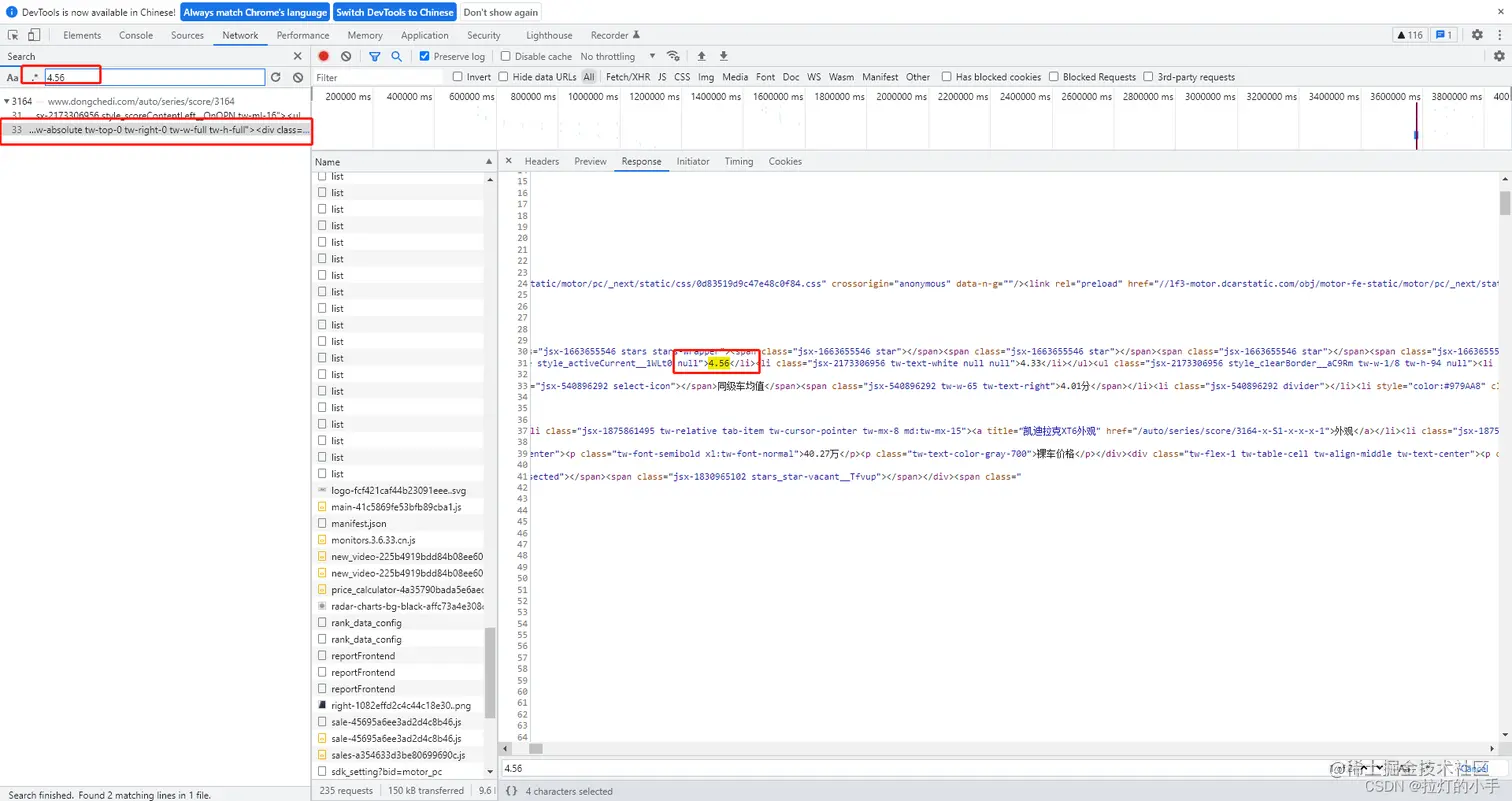
Task: Open the Application tab
Action: pos(425,35)
